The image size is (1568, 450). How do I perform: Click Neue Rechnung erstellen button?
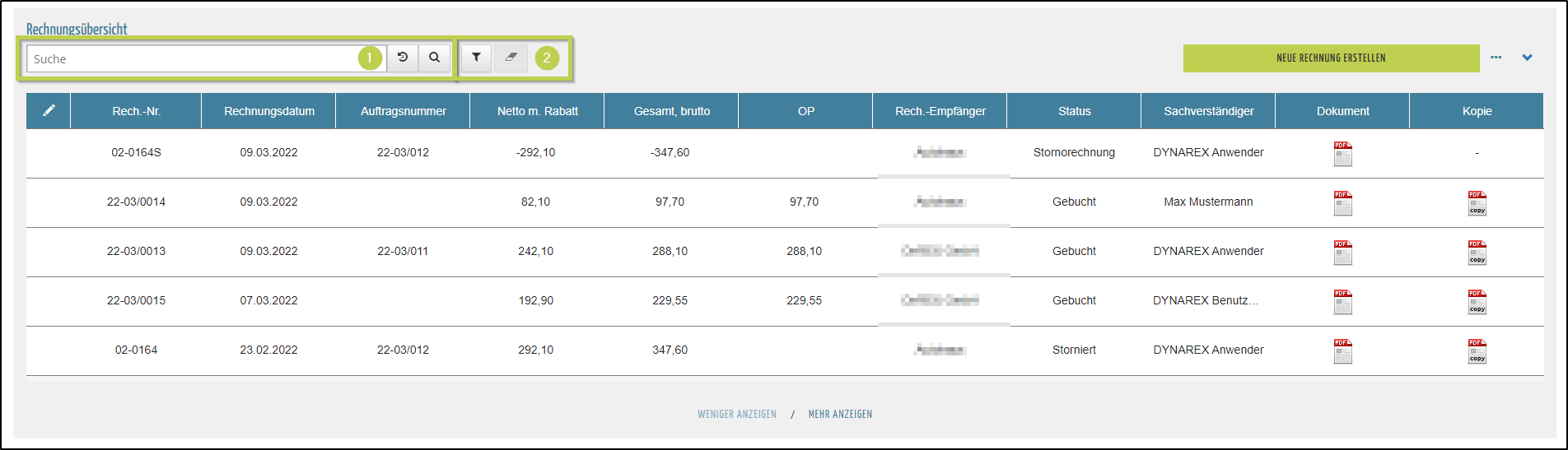(x=1330, y=58)
